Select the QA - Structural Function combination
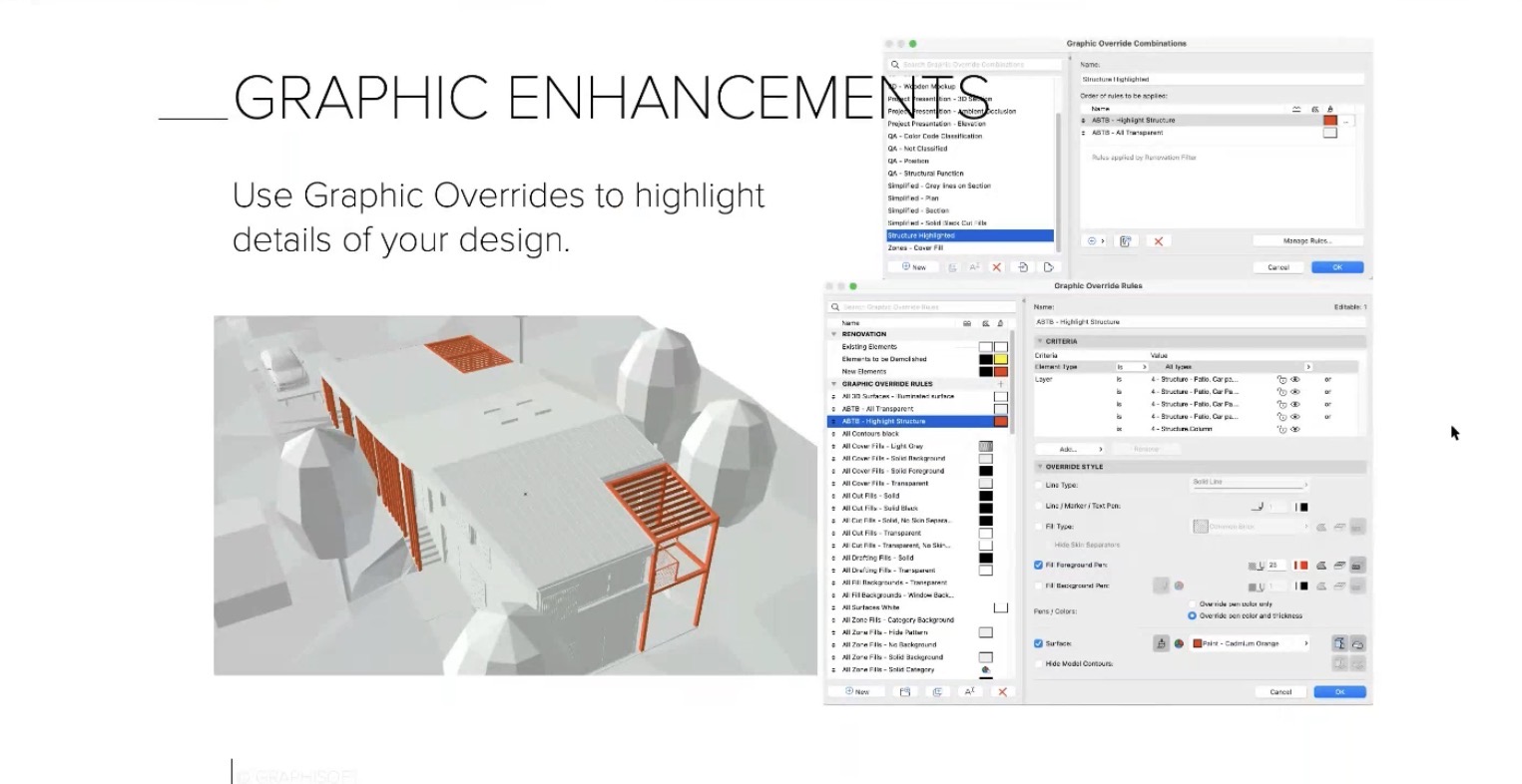 tap(969, 174)
